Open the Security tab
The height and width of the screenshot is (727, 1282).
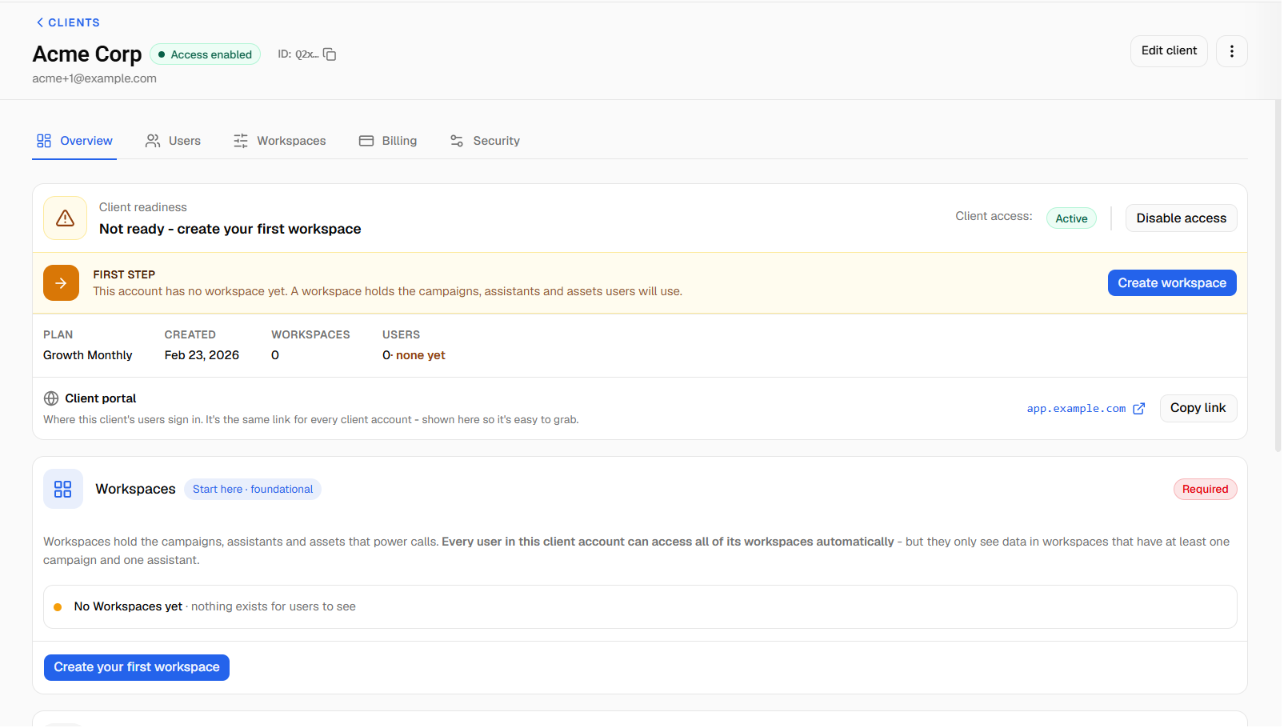(x=485, y=141)
